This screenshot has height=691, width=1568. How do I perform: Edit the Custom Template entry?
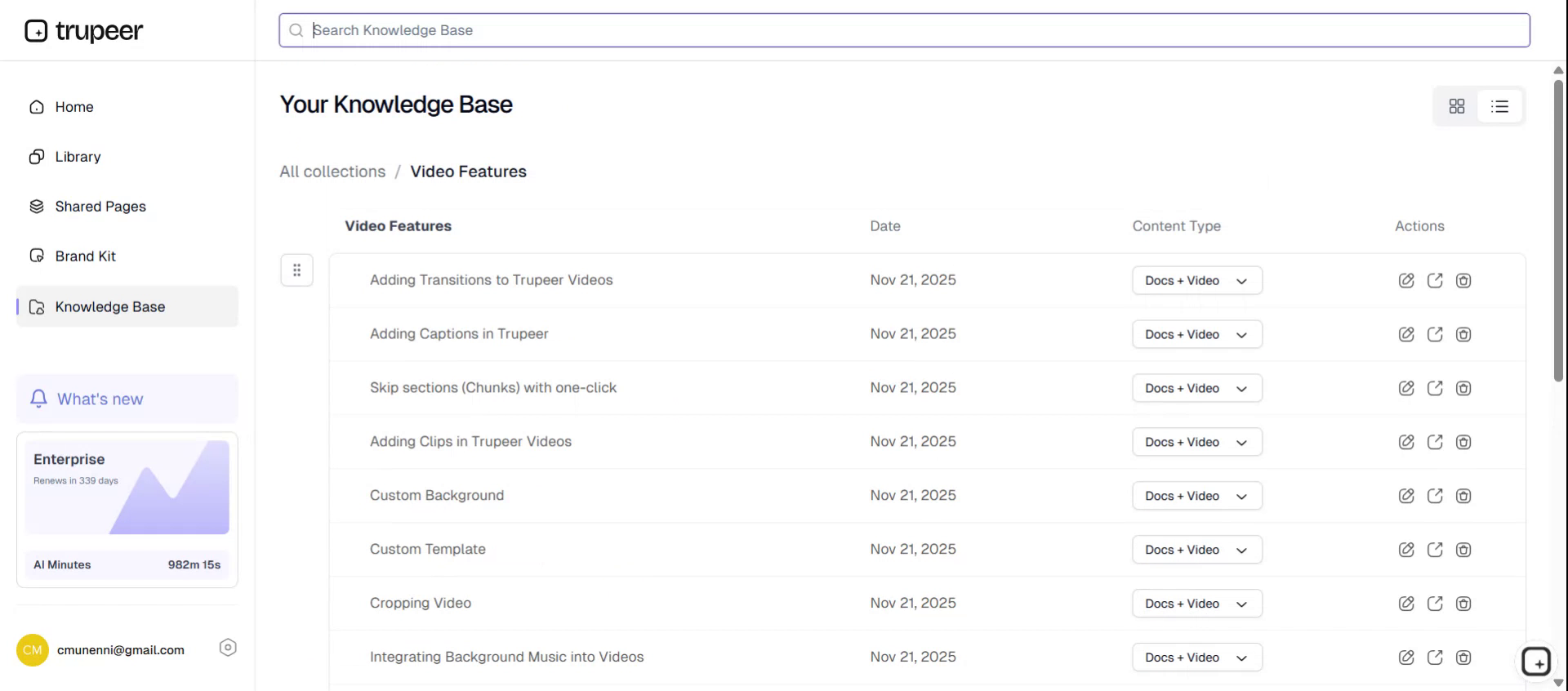[x=1406, y=550]
